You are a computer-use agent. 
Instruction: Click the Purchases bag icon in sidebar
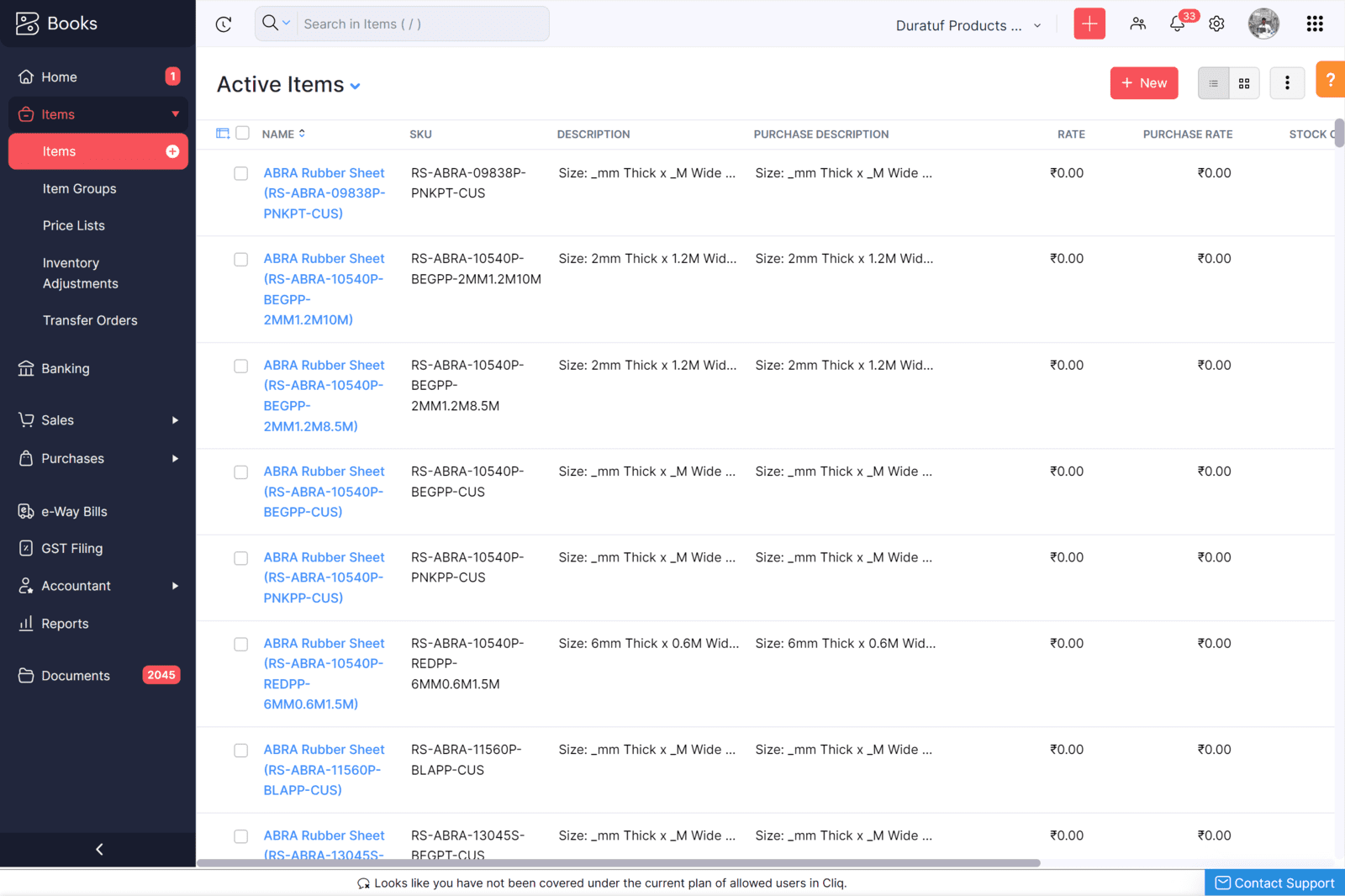click(x=26, y=458)
